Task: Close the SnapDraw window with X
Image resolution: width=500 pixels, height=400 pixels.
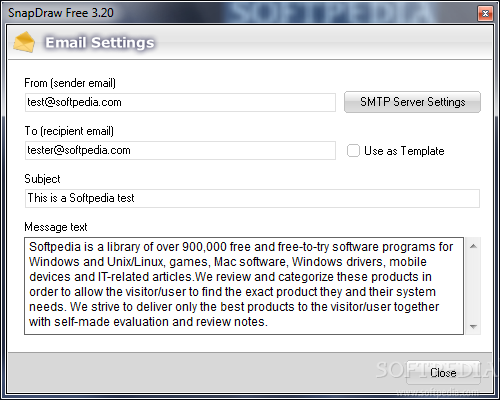Action: coord(485,13)
